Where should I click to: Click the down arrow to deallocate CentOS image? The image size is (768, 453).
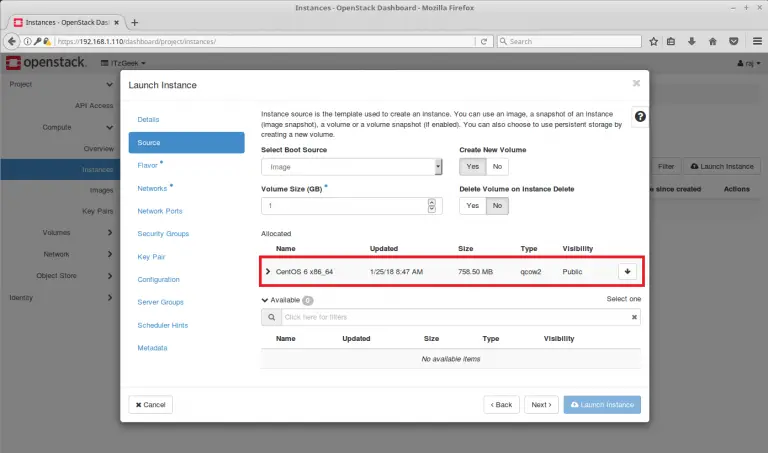click(627, 271)
